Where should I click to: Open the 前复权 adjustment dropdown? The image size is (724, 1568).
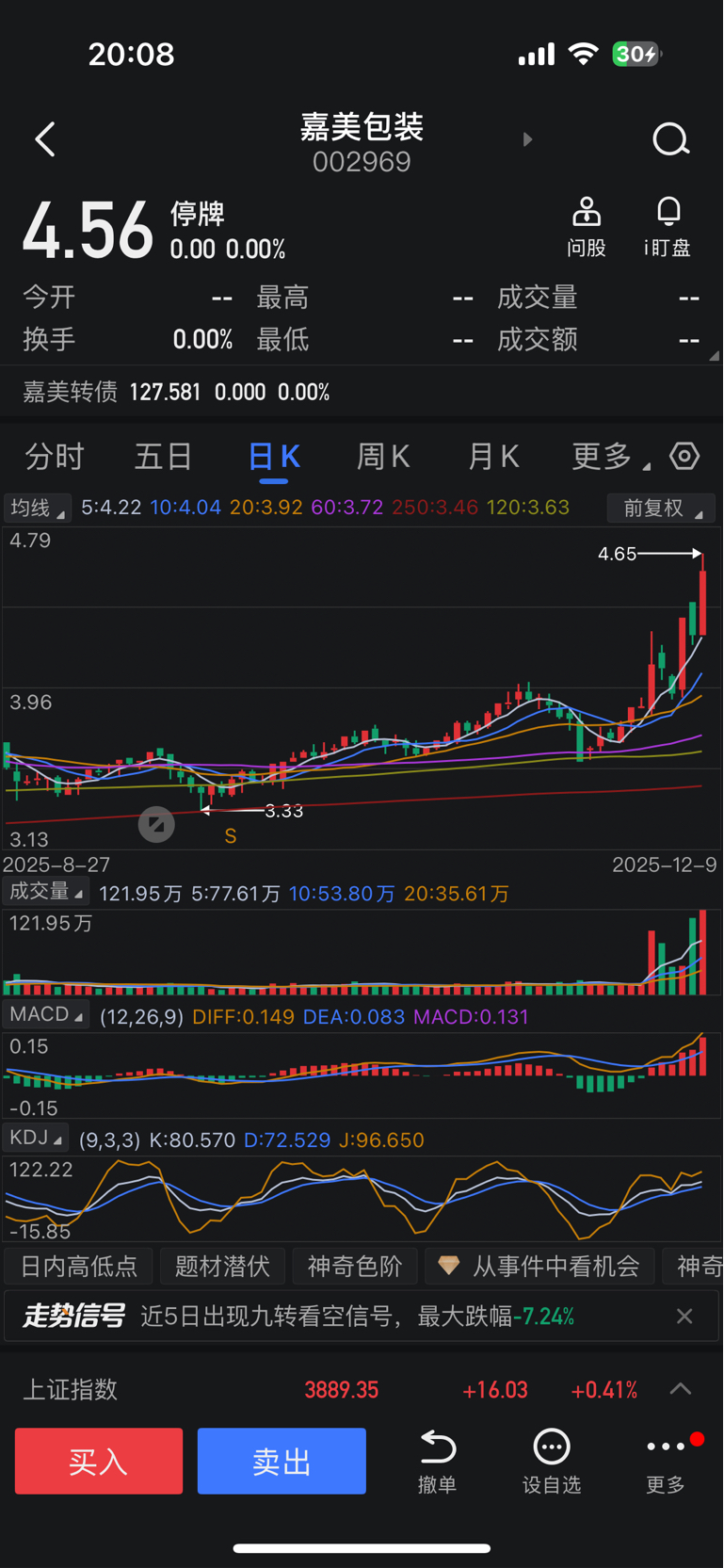pos(661,508)
